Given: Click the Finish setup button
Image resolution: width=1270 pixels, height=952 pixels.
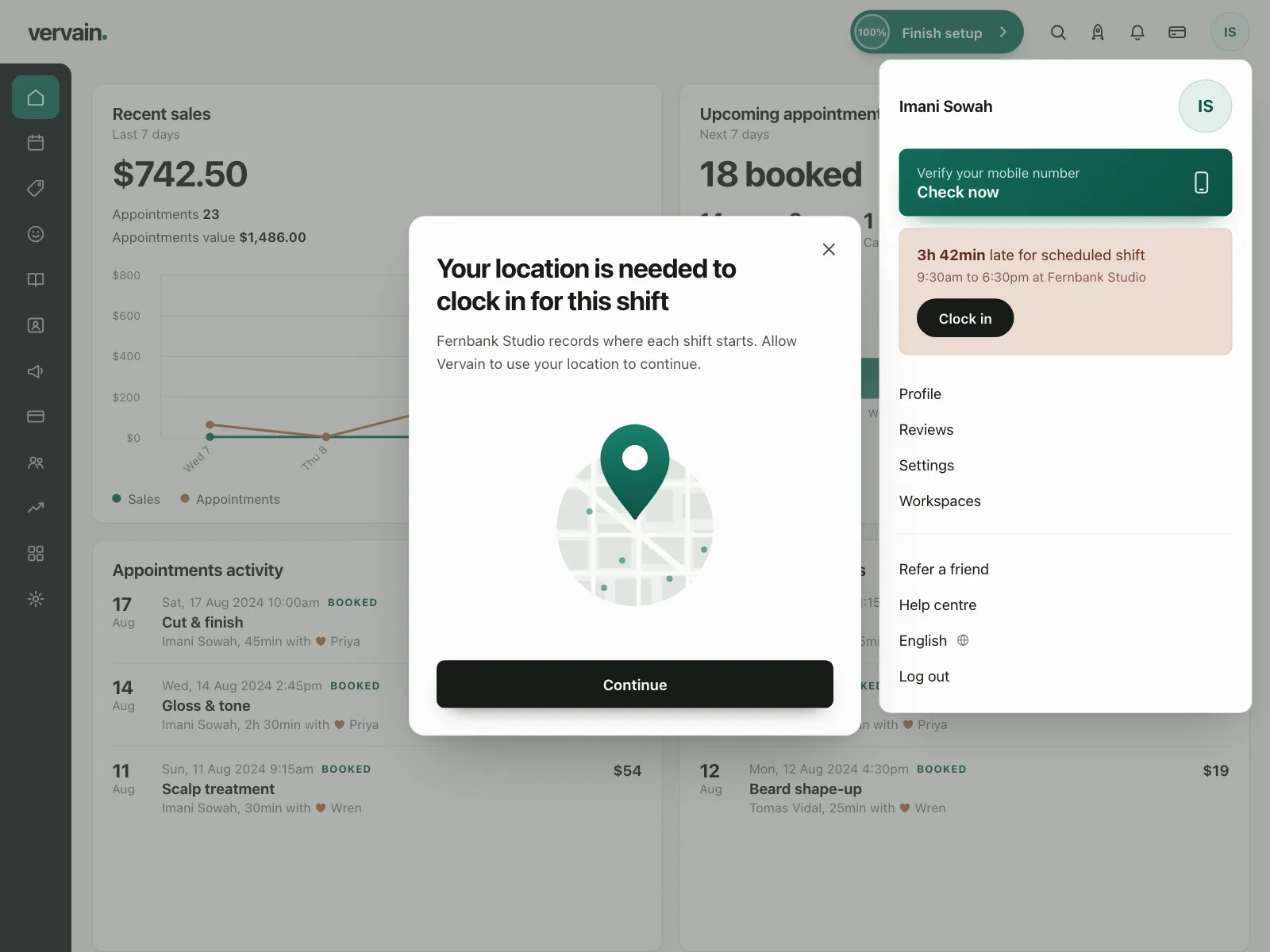Looking at the screenshot, I should coord(937,33).
